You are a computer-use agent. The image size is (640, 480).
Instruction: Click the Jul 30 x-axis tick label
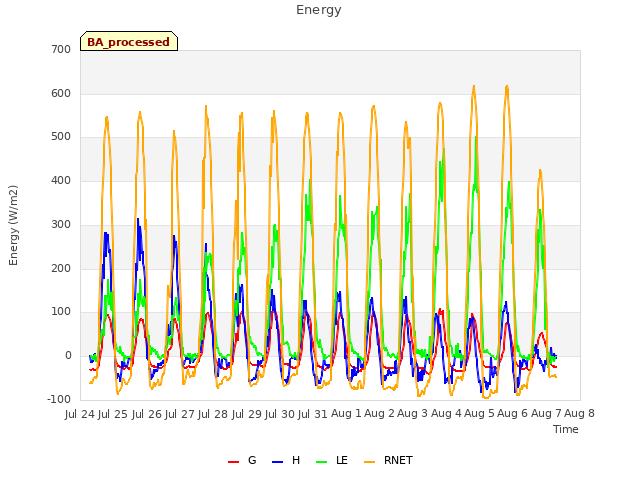280,414
